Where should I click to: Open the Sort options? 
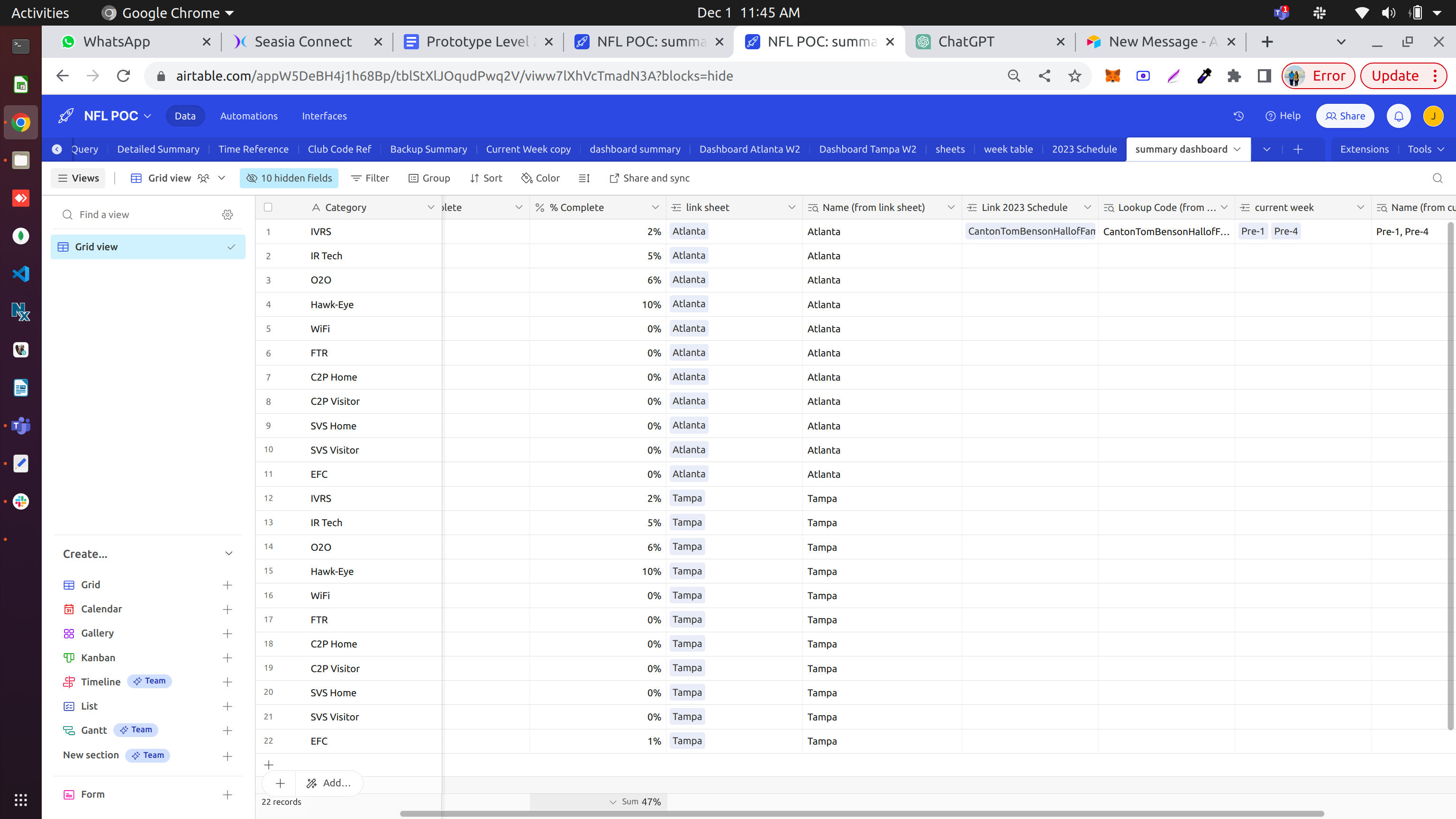point(485,178)
